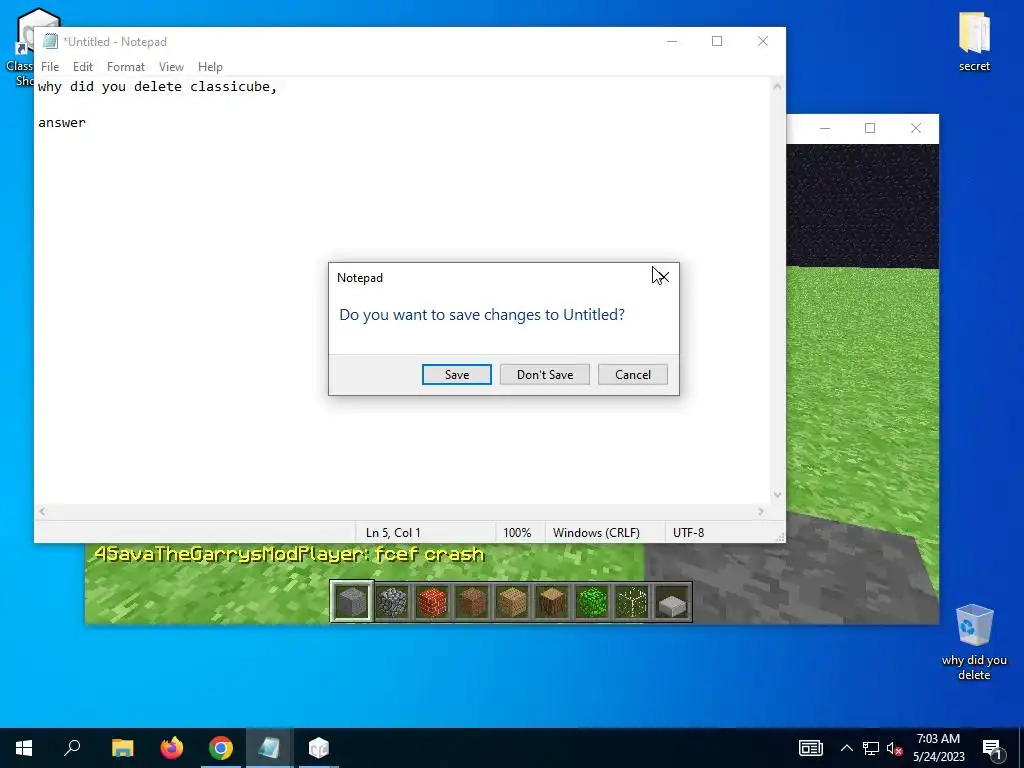The height and width of the screenshot is (768, 1024).
Task: Open taskbar search magnifier
Action: [72, 748]
